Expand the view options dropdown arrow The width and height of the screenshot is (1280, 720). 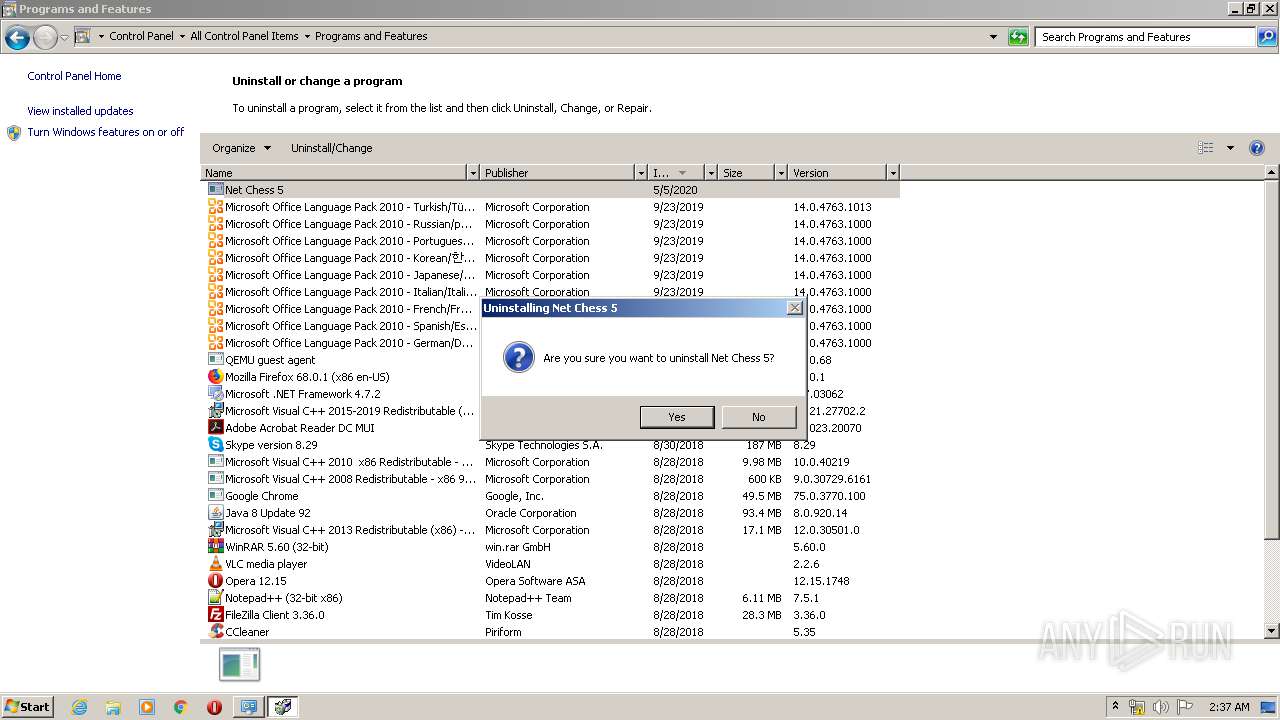click(x=1230, y=148)
